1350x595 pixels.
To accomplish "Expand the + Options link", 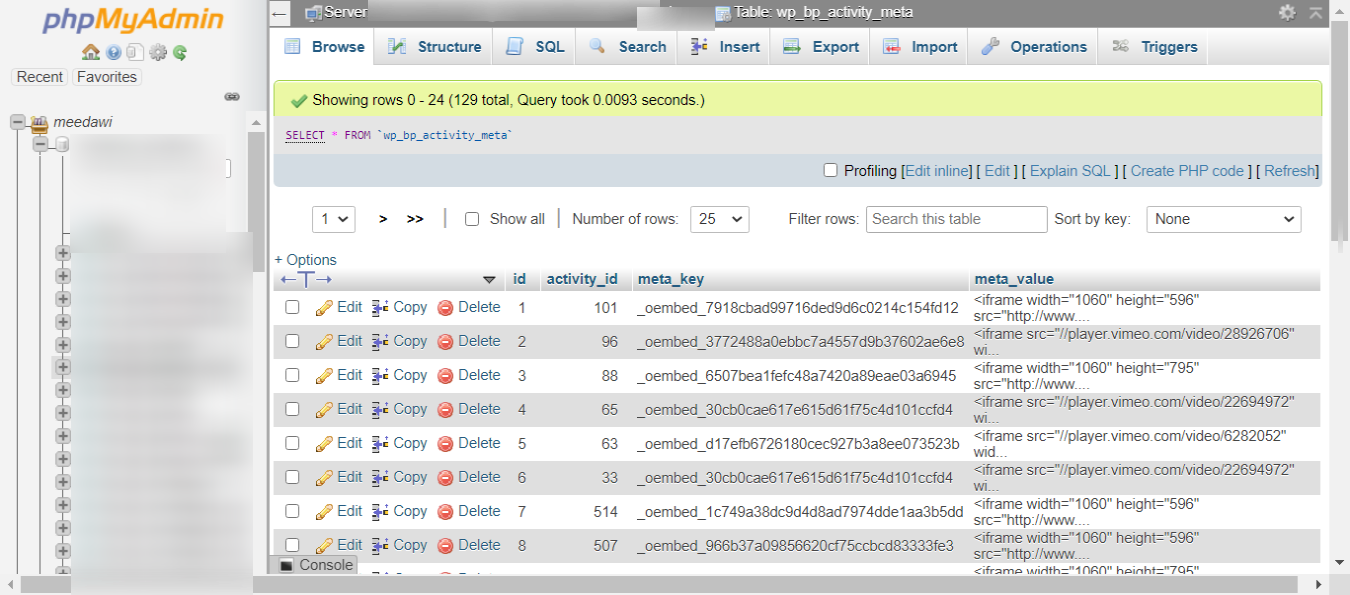I will point(306,260).
